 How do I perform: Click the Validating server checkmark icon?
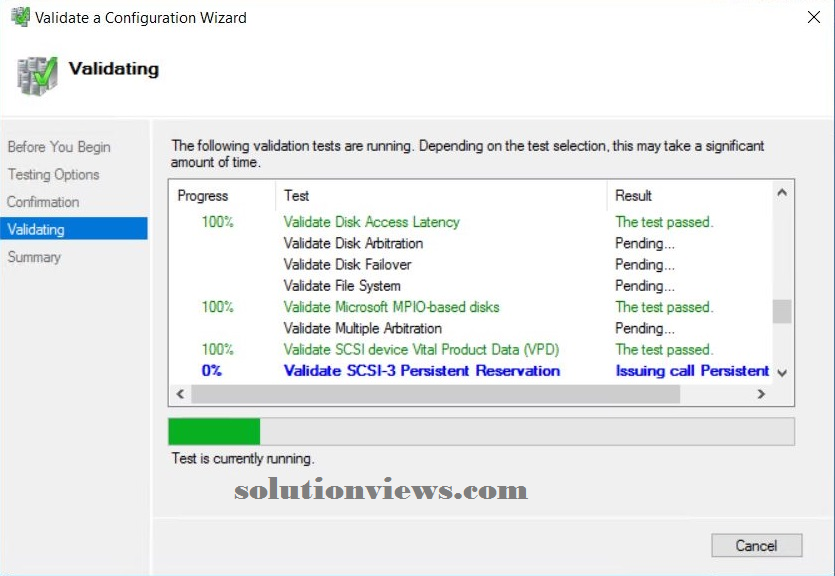[x=37, y=76]
